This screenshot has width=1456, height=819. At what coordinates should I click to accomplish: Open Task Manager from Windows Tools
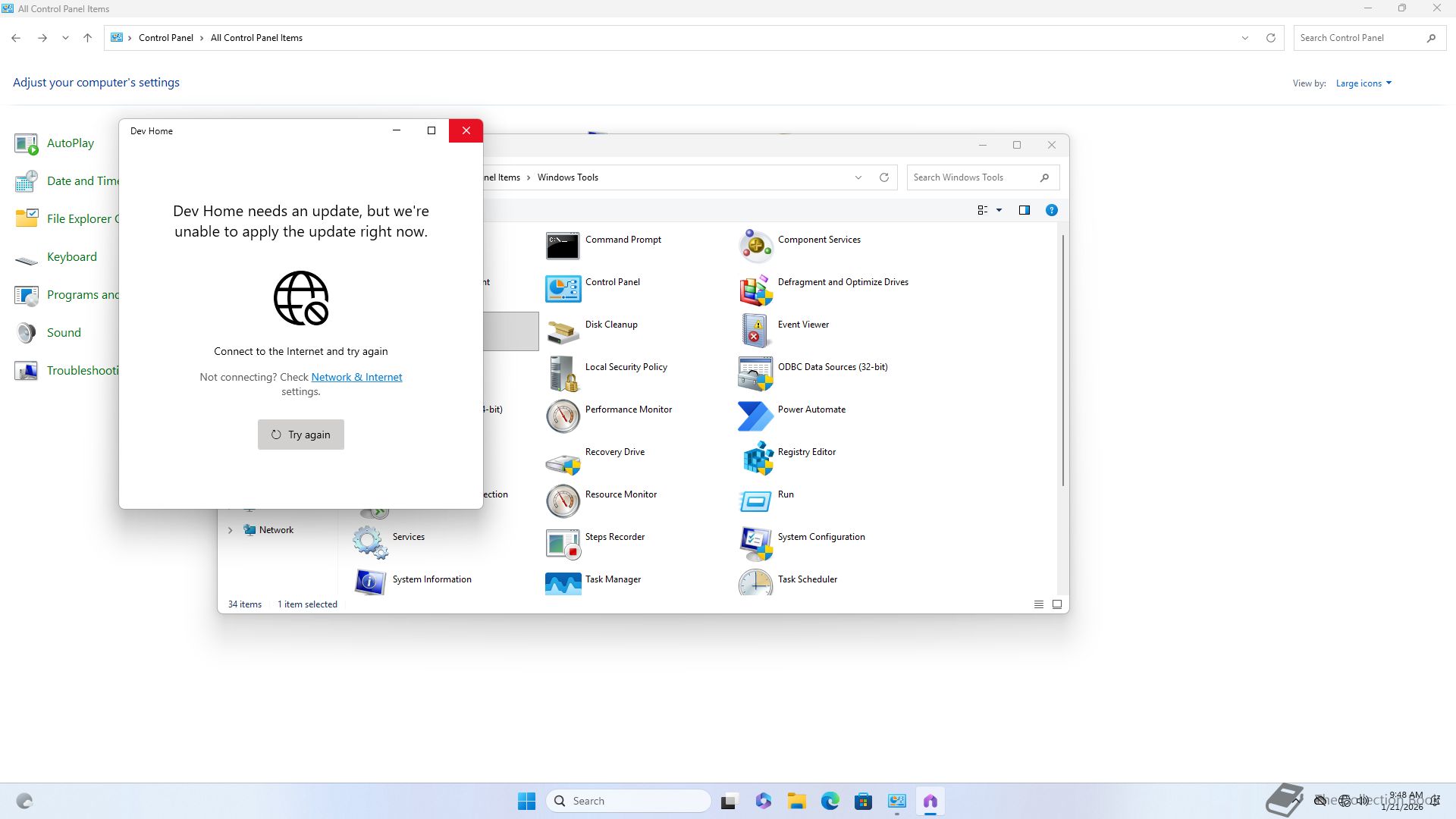[563, 582]
